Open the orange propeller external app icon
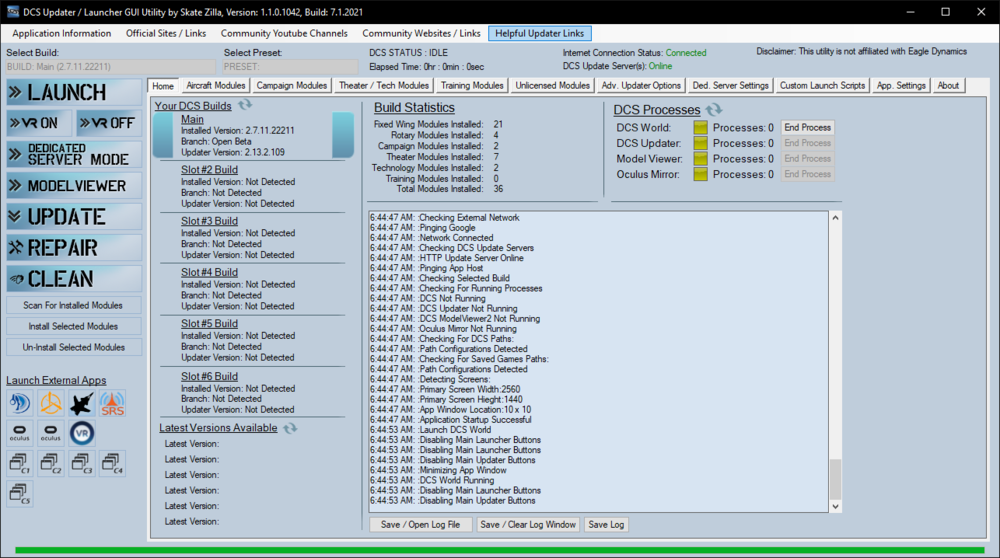 pyautogui.click(x=50, y=403)
